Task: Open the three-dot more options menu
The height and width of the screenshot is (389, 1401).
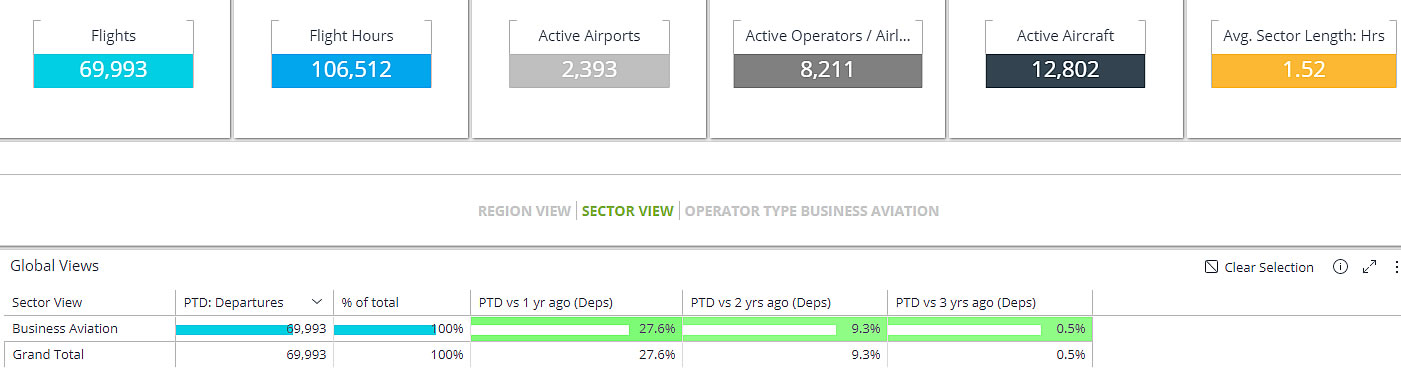Action: tap(1396, 267)
